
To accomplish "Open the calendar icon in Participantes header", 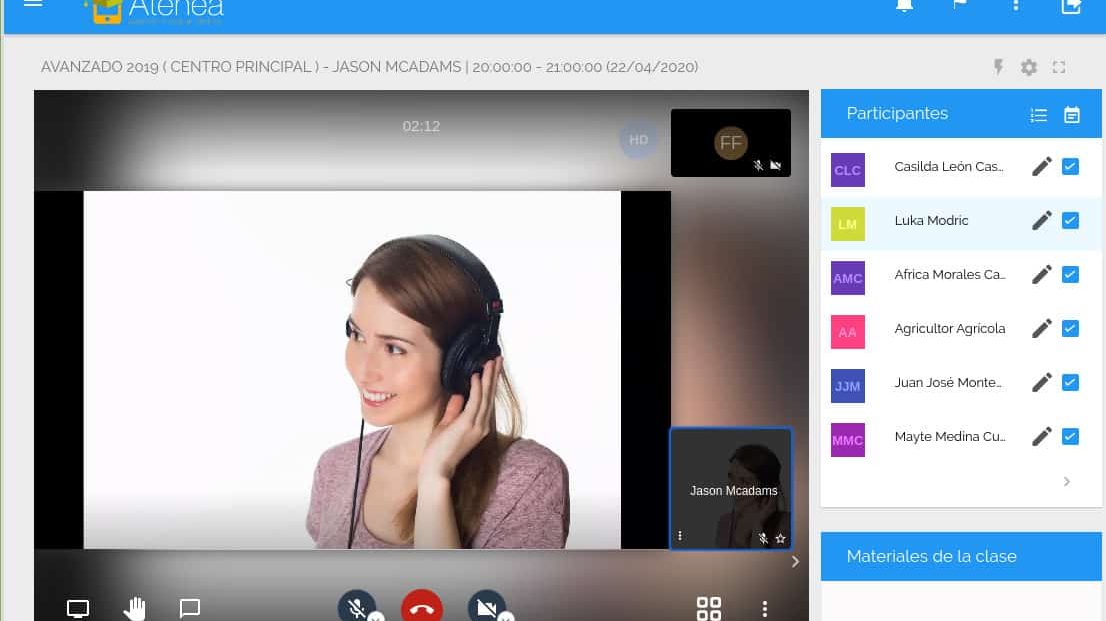I will pyautogui.click(x=1072, y=115).
